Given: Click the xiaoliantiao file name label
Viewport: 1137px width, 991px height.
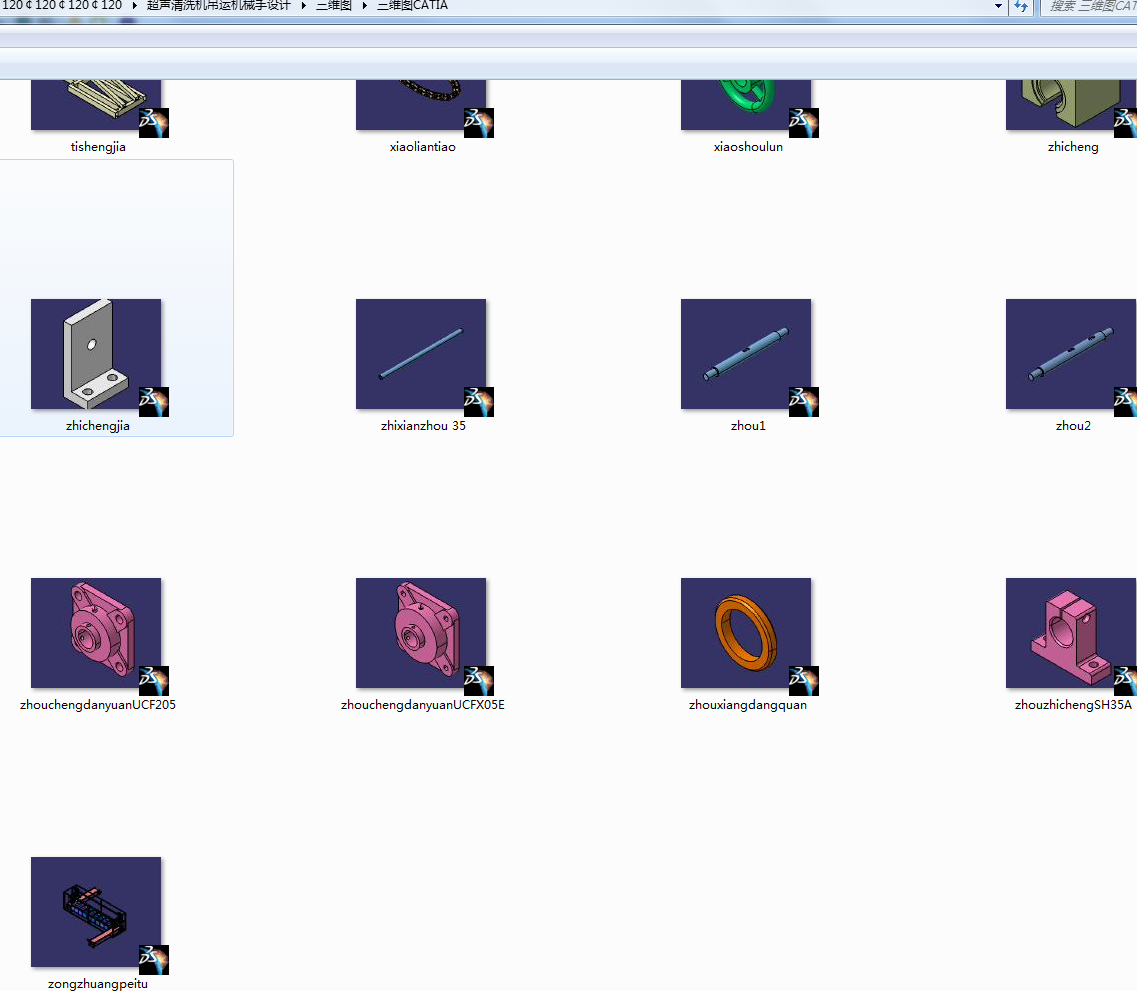Looking at the screenshot, I should point(423,146).
